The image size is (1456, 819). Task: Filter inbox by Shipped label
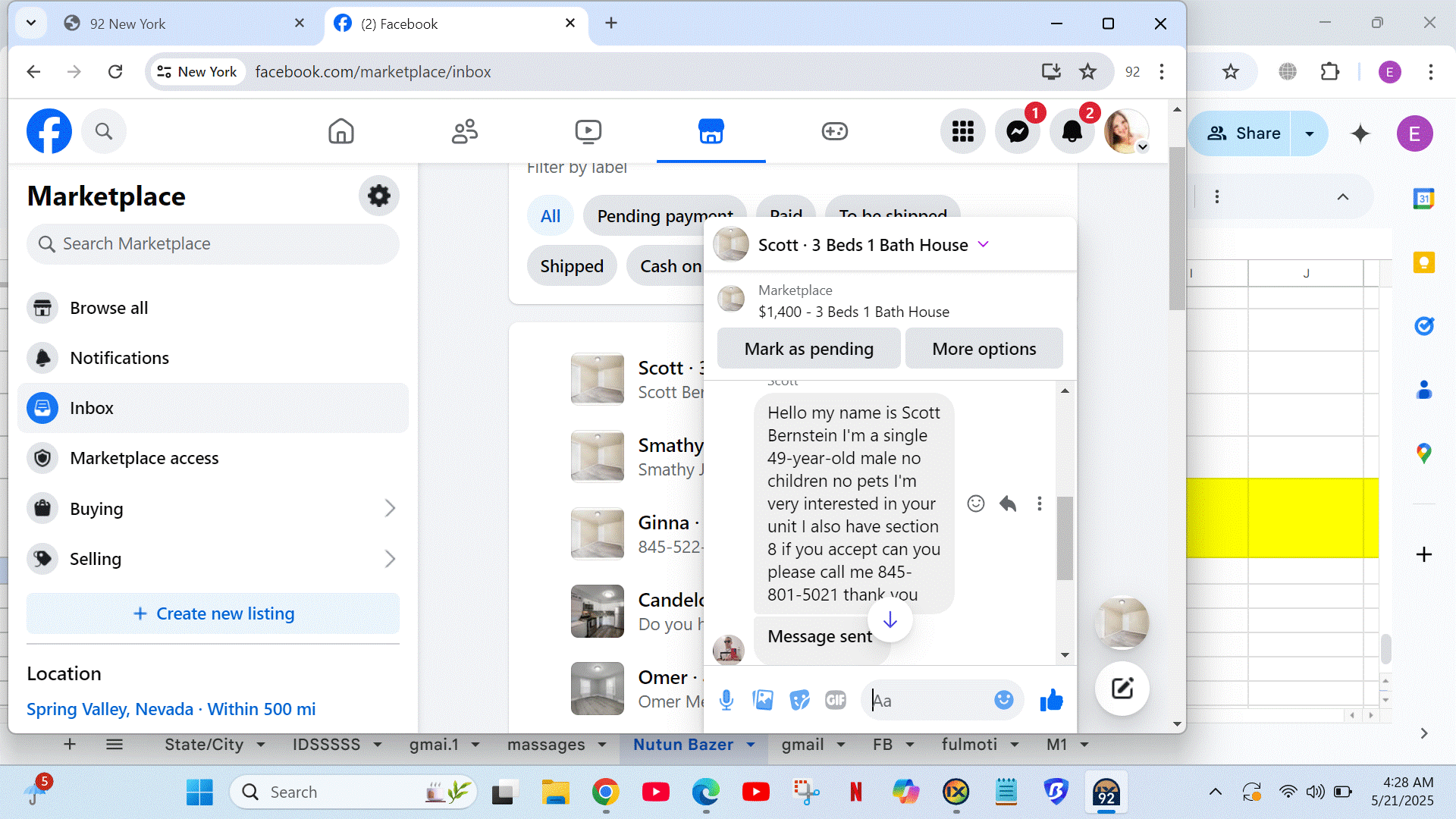pyautogui.click(x=572, y=266)
